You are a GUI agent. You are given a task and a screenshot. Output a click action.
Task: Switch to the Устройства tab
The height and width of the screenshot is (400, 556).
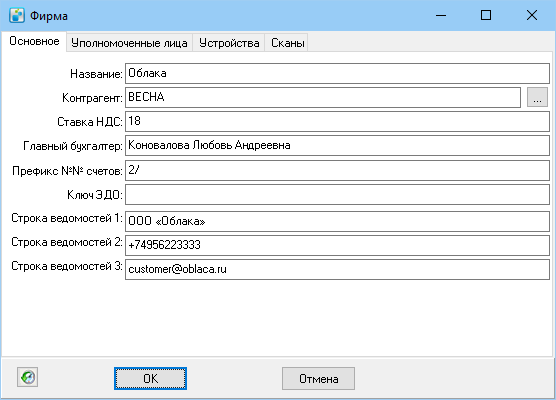coord(229,43)
